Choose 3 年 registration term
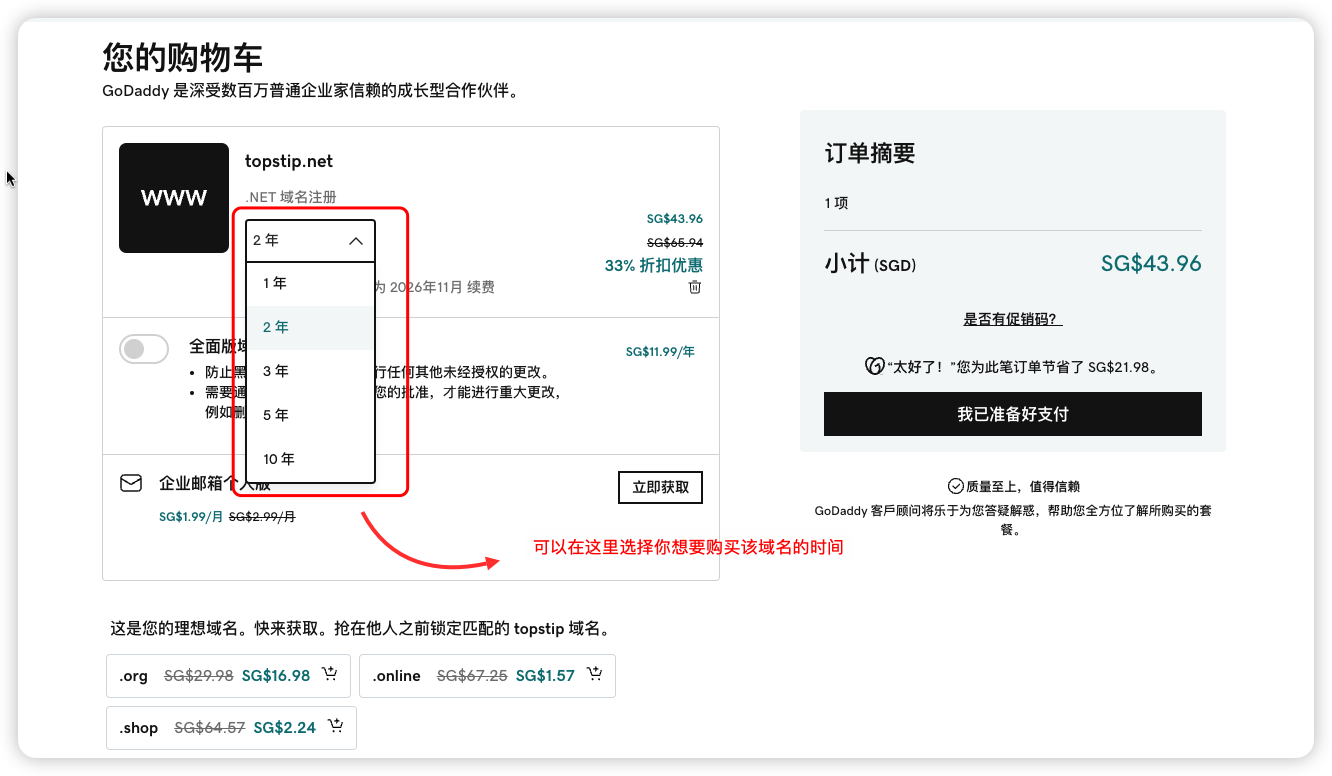 [310, 372]
